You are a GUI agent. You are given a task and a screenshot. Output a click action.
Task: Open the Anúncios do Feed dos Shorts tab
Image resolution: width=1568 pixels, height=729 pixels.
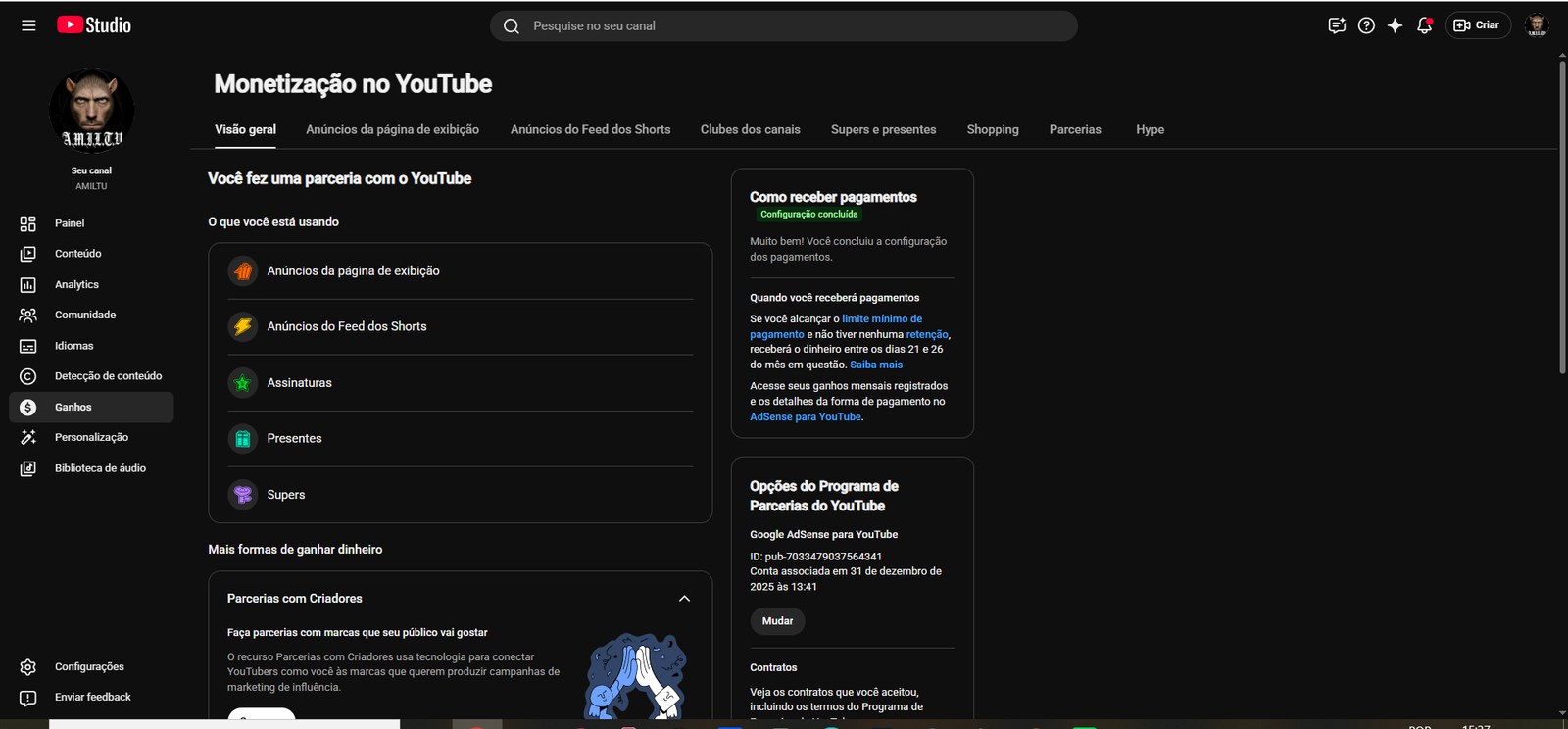tap(590, 130)
